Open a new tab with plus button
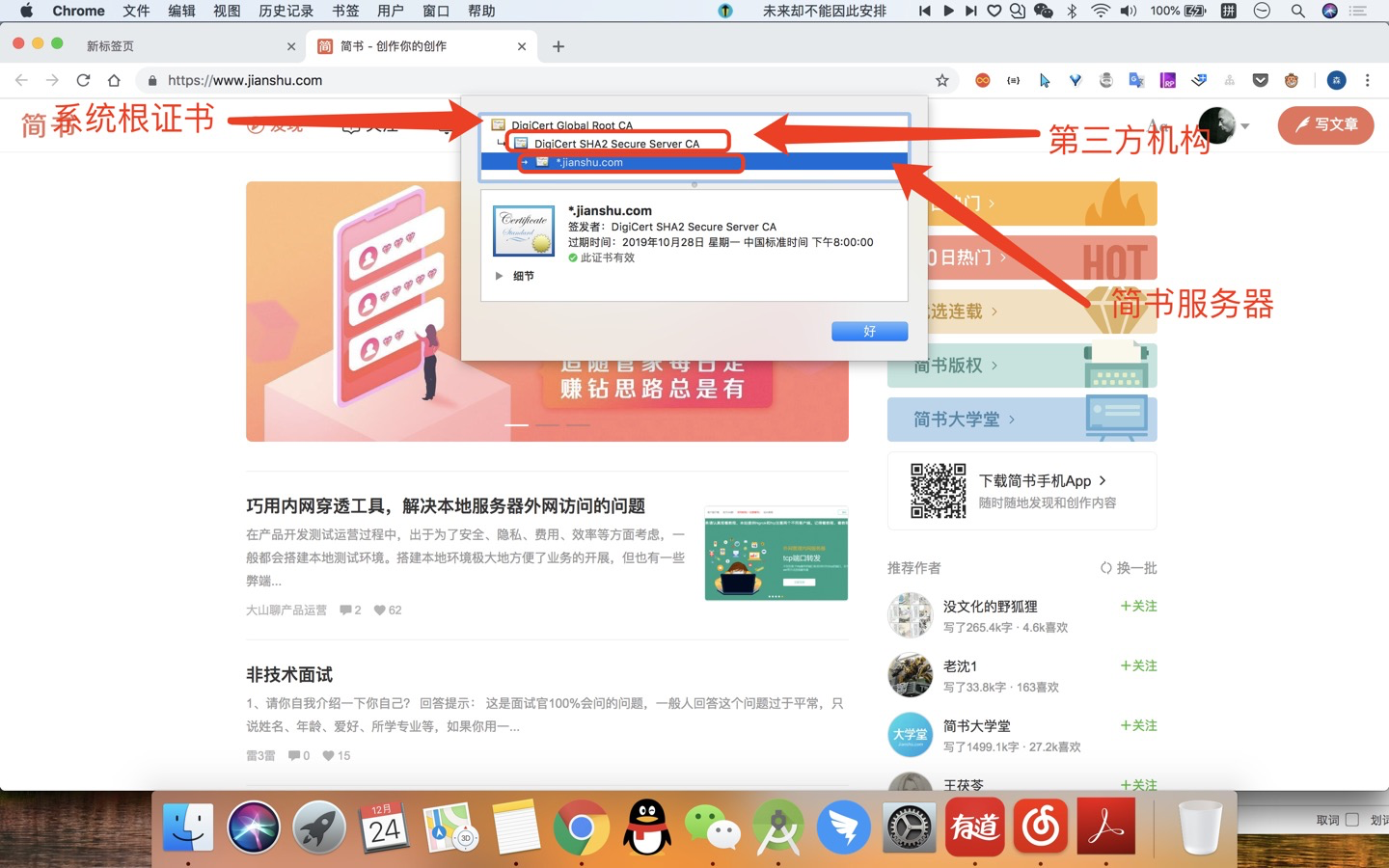Screen dimensions: 1389x868 pos(558,46)
